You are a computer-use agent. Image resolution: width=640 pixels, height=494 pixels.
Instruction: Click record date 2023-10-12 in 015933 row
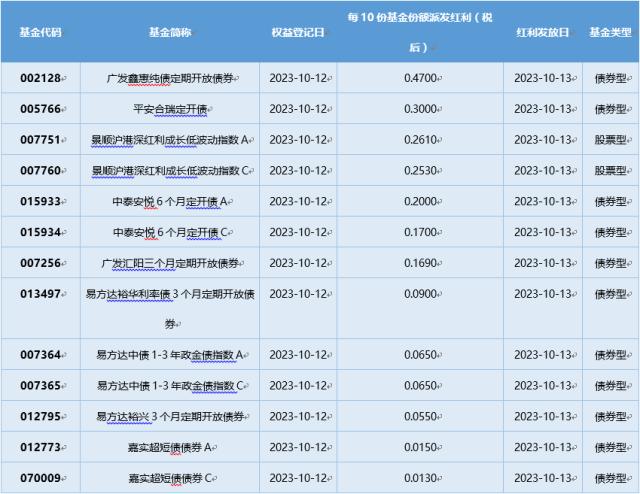tap(298, 201)
